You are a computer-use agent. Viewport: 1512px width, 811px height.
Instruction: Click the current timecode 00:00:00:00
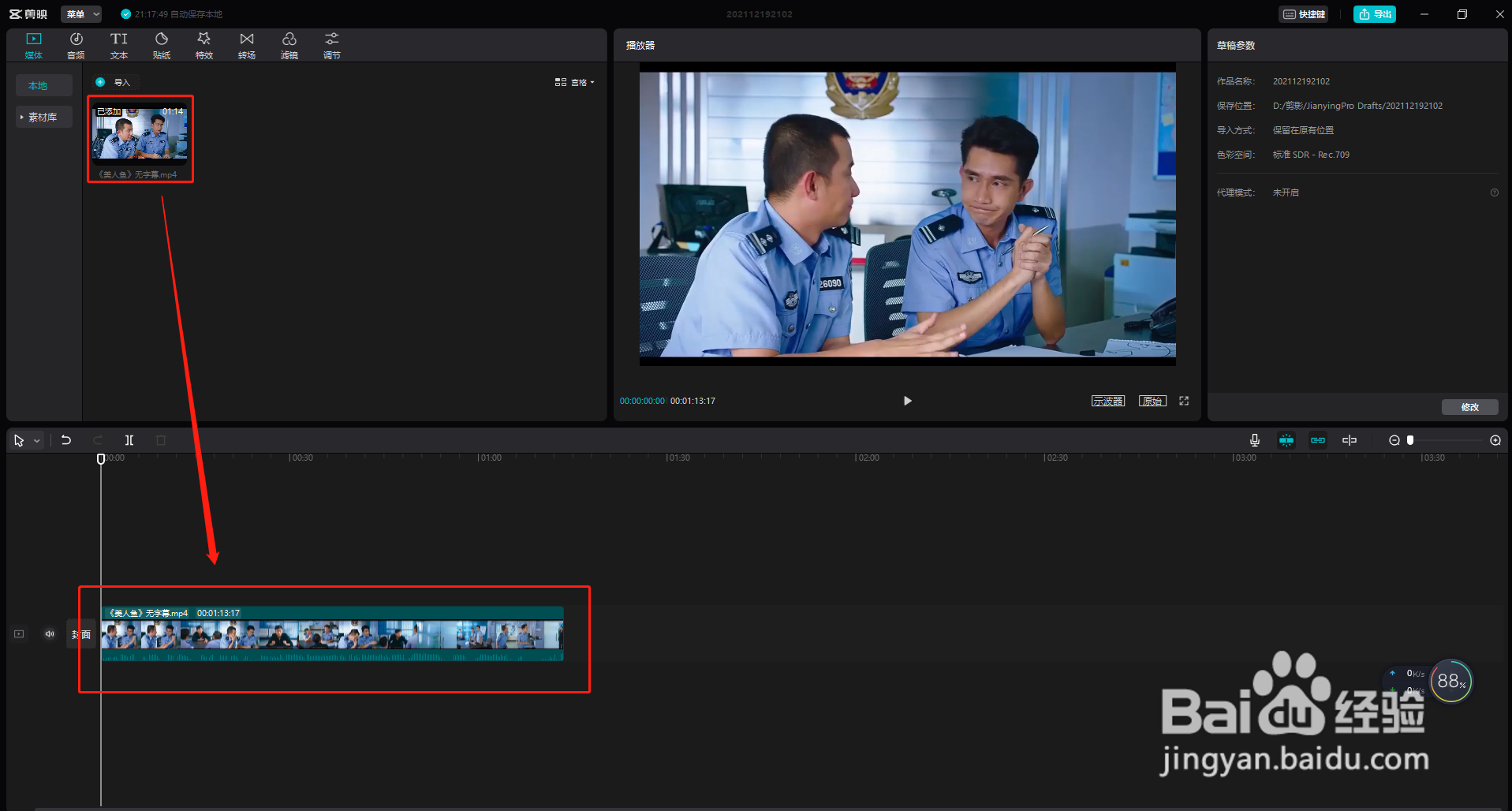642,401
